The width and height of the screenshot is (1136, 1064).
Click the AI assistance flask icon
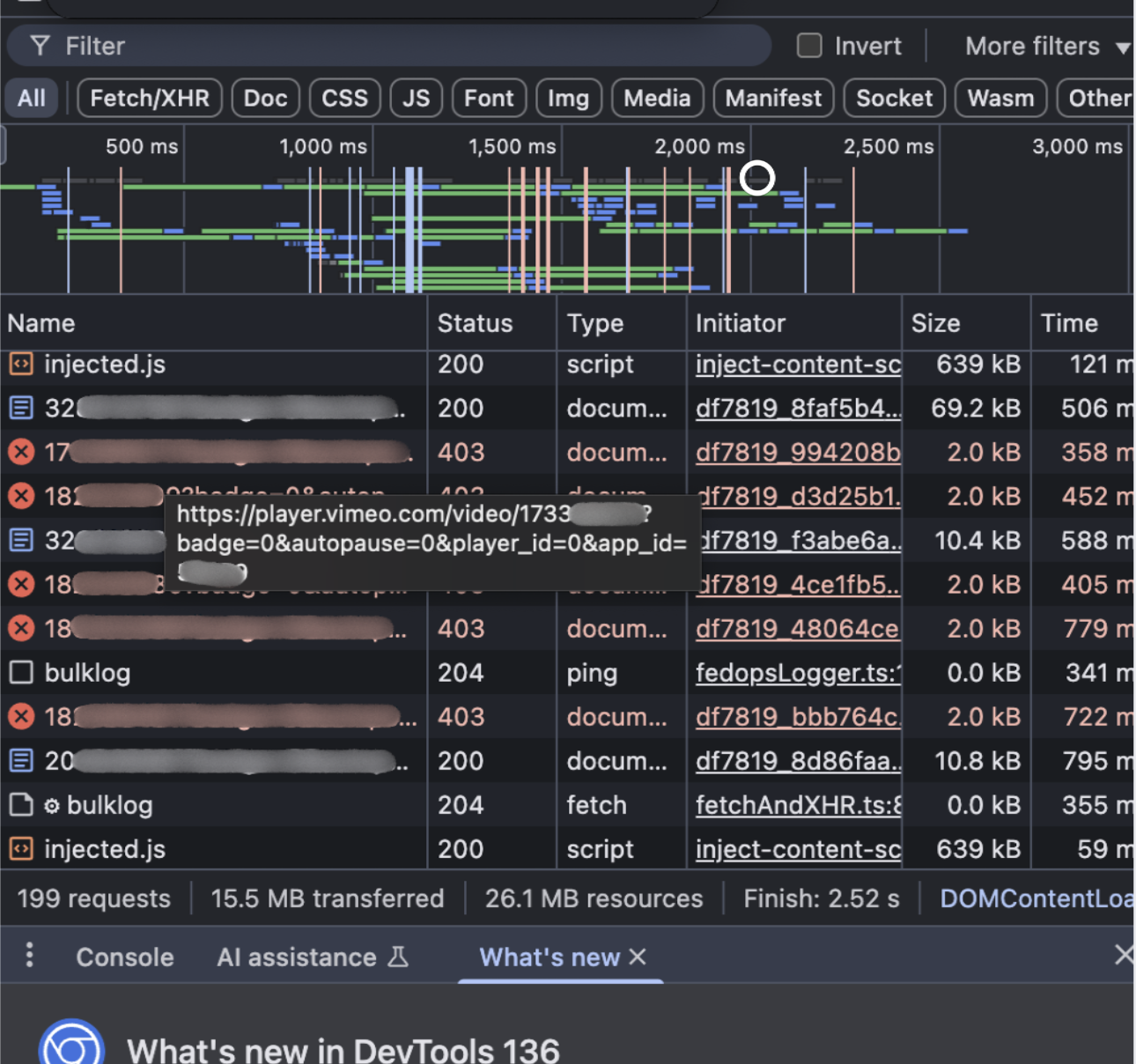pos(398,957)
